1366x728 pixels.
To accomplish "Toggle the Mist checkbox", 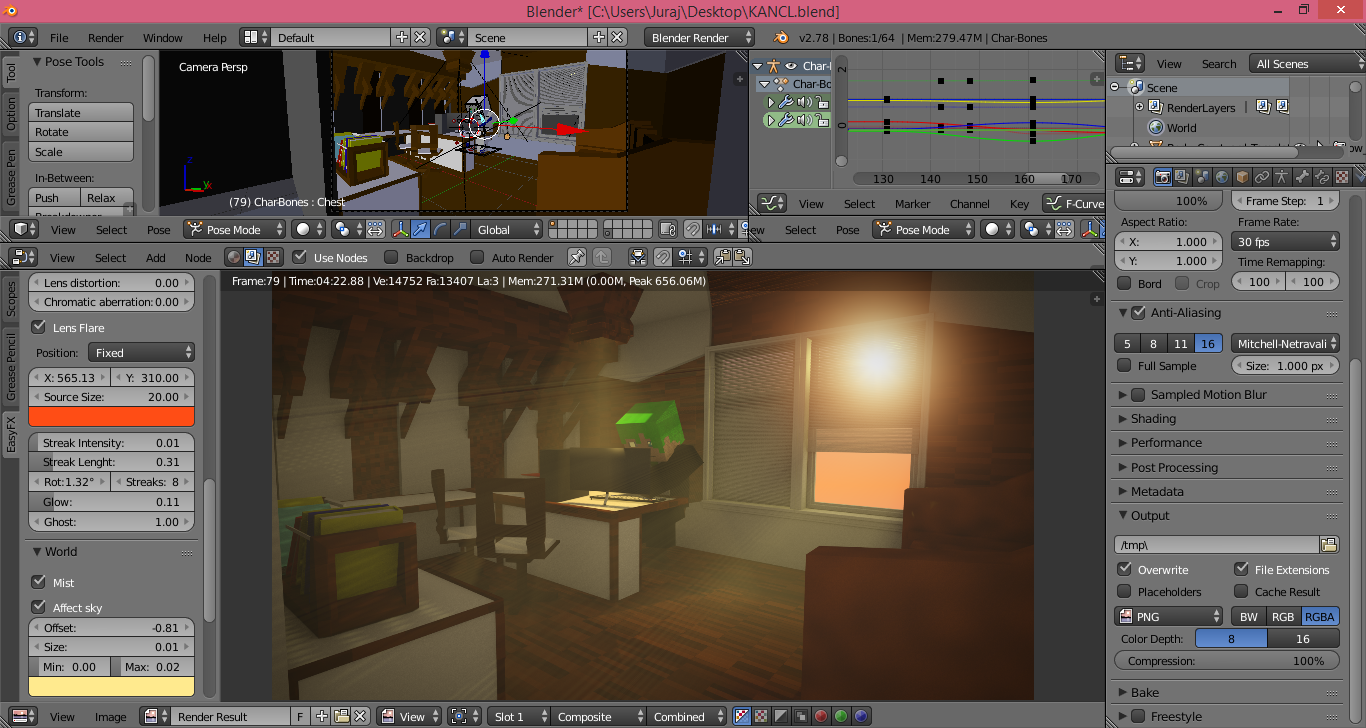I will pyautogui.click(x=39, y=582).
